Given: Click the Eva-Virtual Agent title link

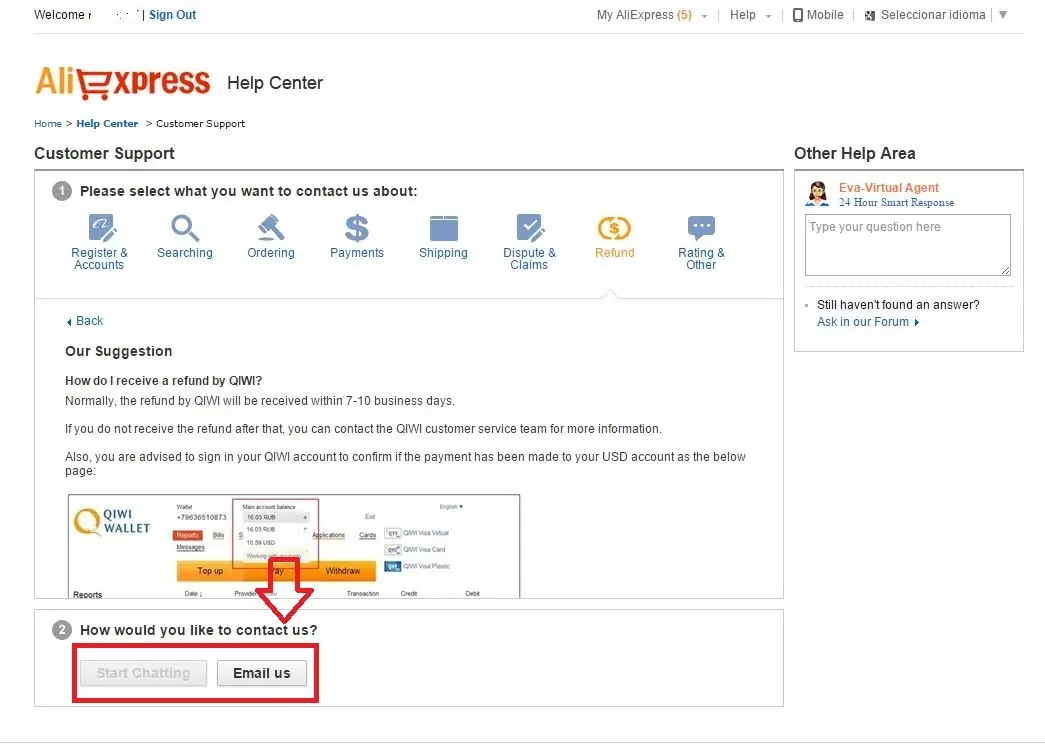Looking at the screenshot, I should 888,188.
